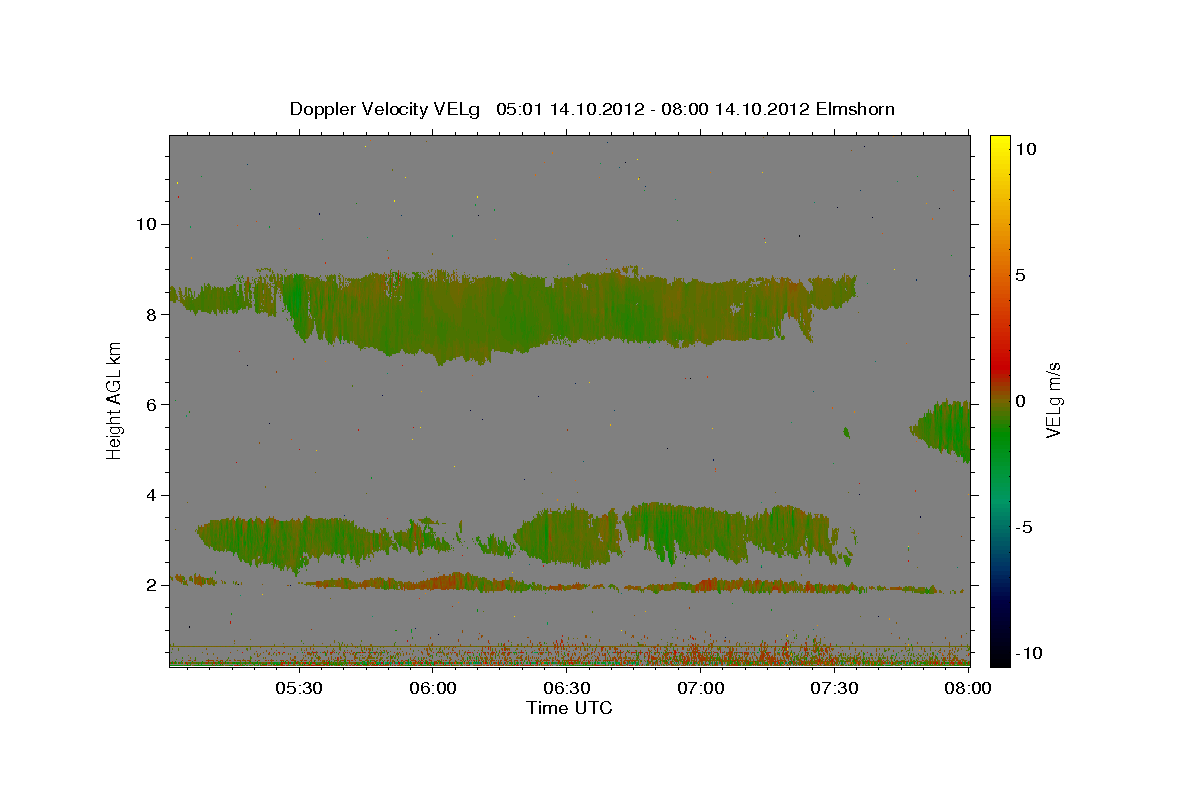Click the 'VELg m/s' colorbar label
Screen dimensions: 1200x800
[x=1053, y=400]
